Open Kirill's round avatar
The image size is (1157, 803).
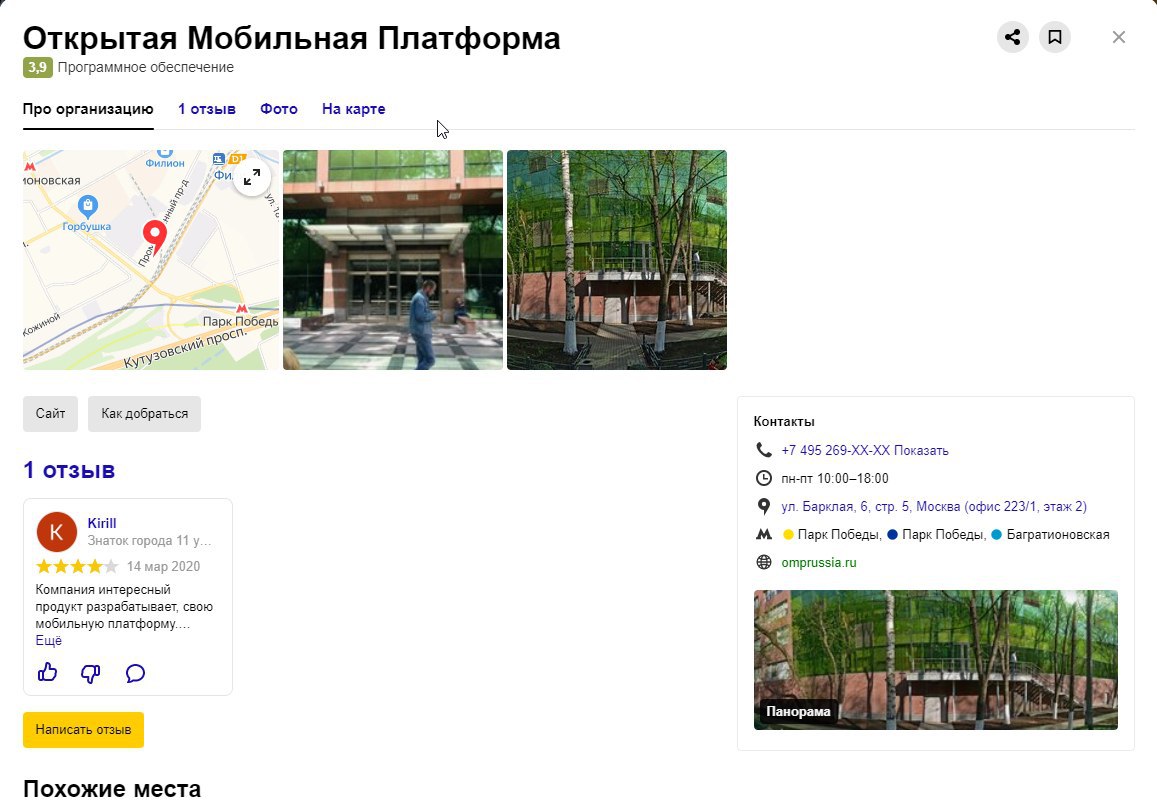[57, 532]
